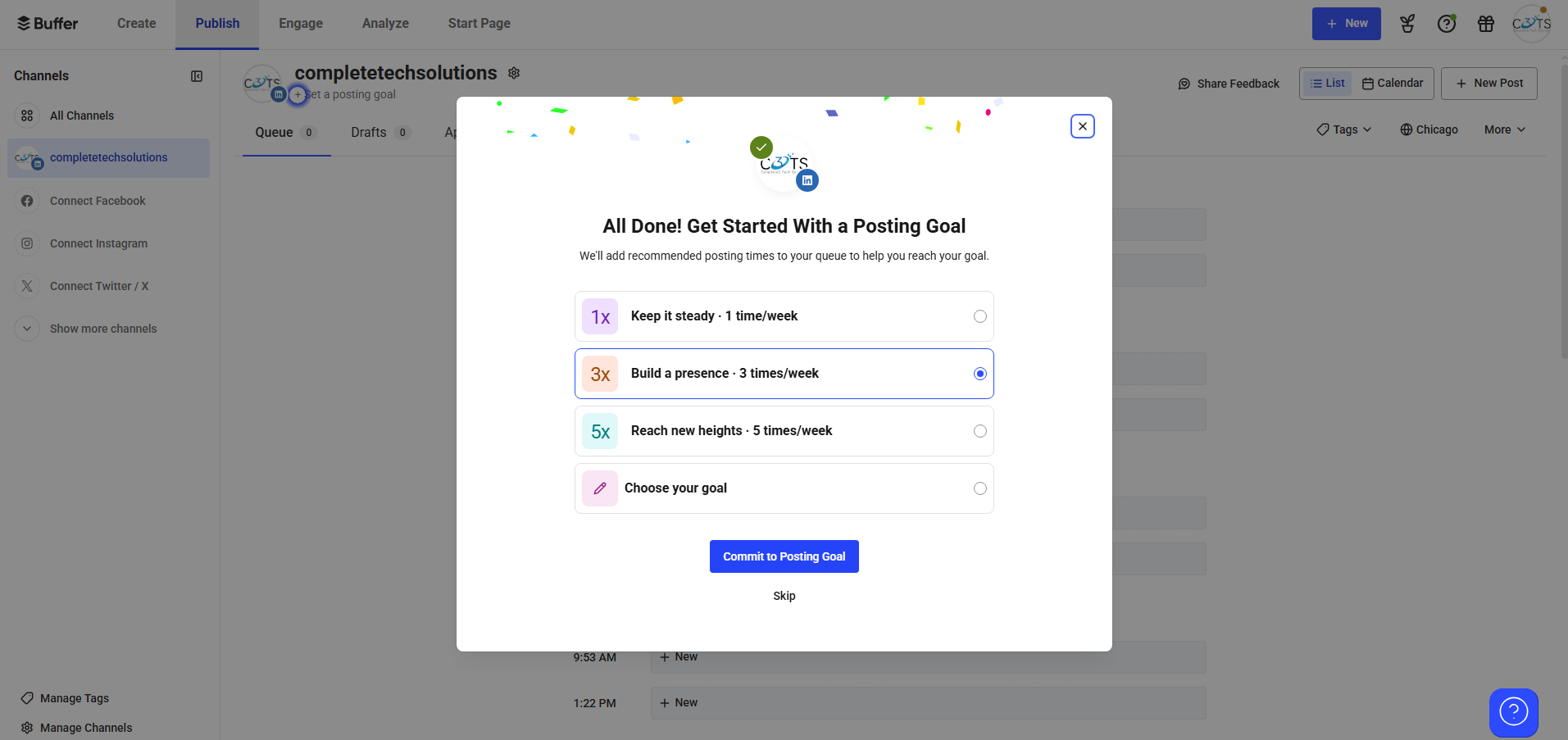
Task: Open channel settings gear next to completetechsolutions
Action: coord(514,73)
